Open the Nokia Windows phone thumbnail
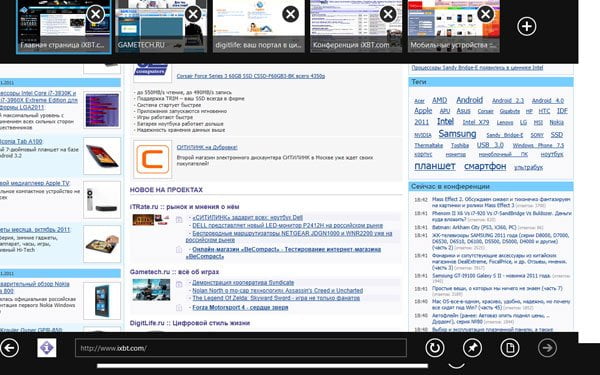600x375 pixels. pyautogui.click(x=102, y=301)
